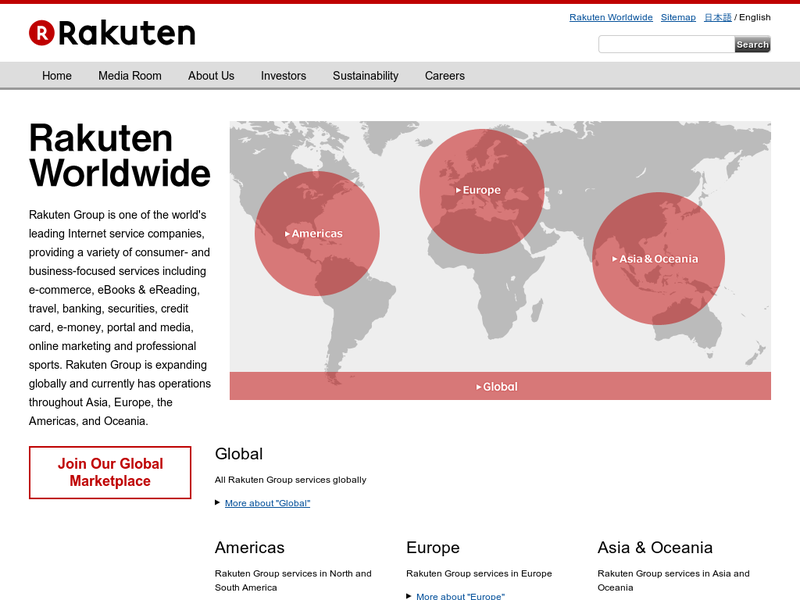The image size is (800, 600).
Task: Navigate to Sustainability page
Action: point(365,76)
